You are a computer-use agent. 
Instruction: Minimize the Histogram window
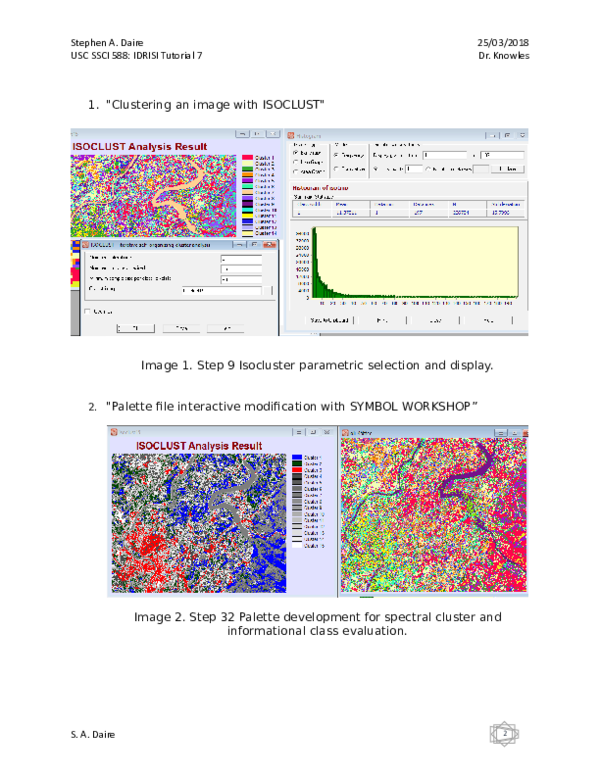pos(493,134)
